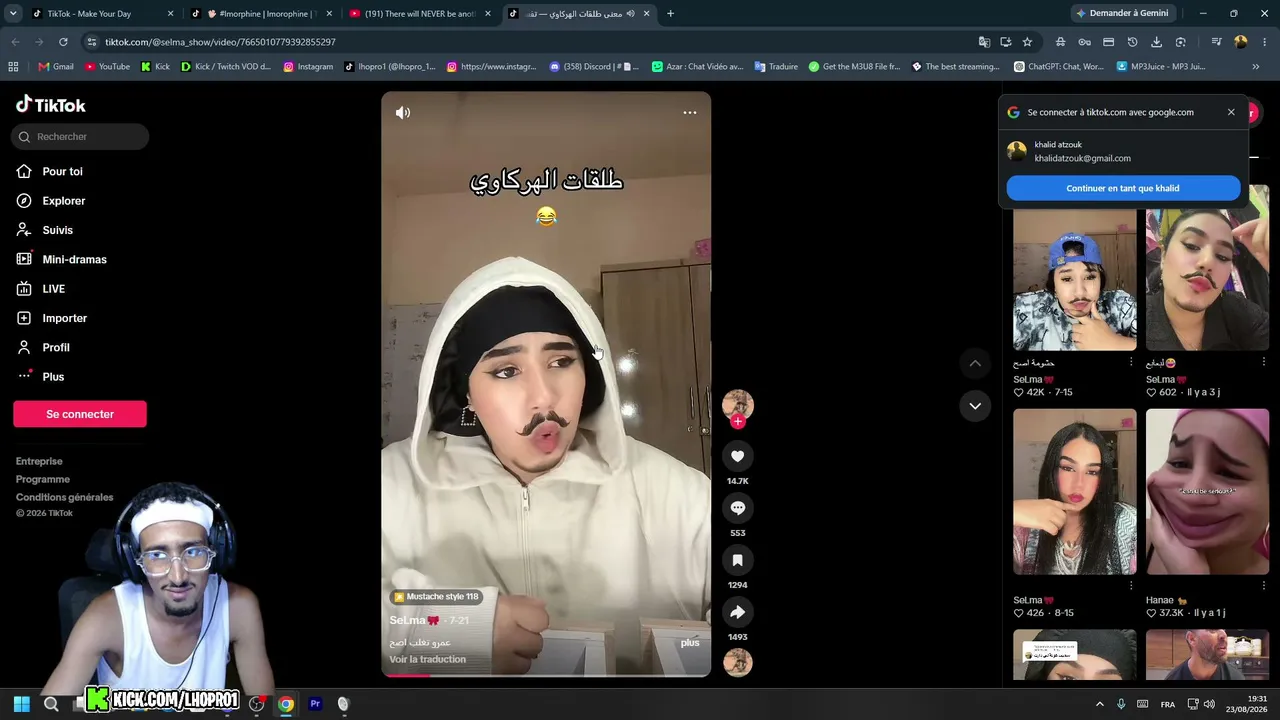
Task: Open the comments bubble showing 553
Action: (x=738, y=508)
